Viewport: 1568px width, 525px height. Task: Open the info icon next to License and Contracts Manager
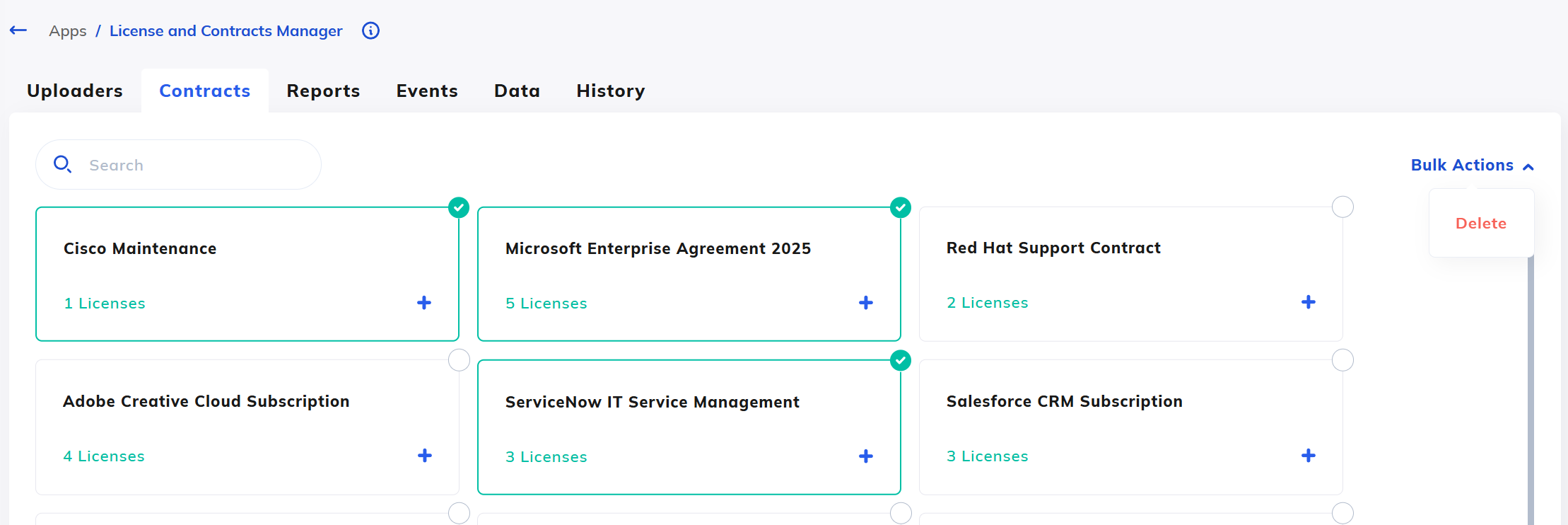(370, 30)
